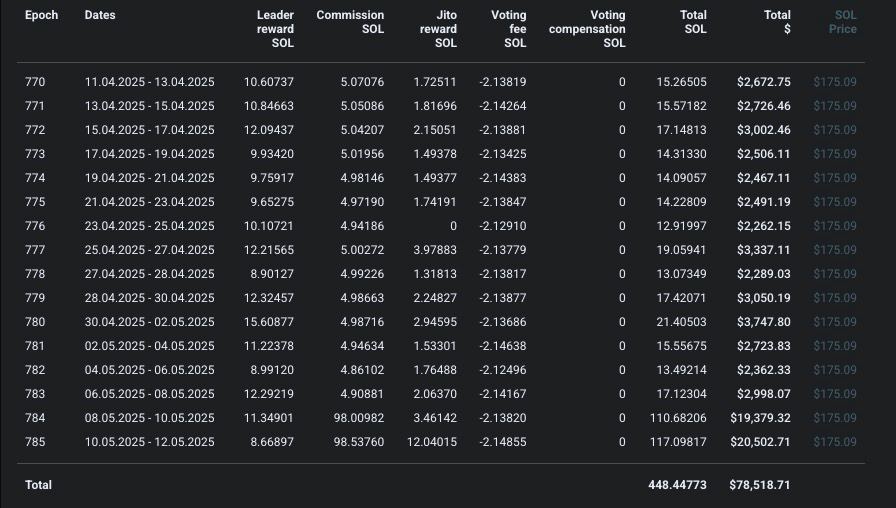The width and height of the screenshot is (896, 508).
Task: Click total dollars $20,502.71
Action: (x=761, y=442)
